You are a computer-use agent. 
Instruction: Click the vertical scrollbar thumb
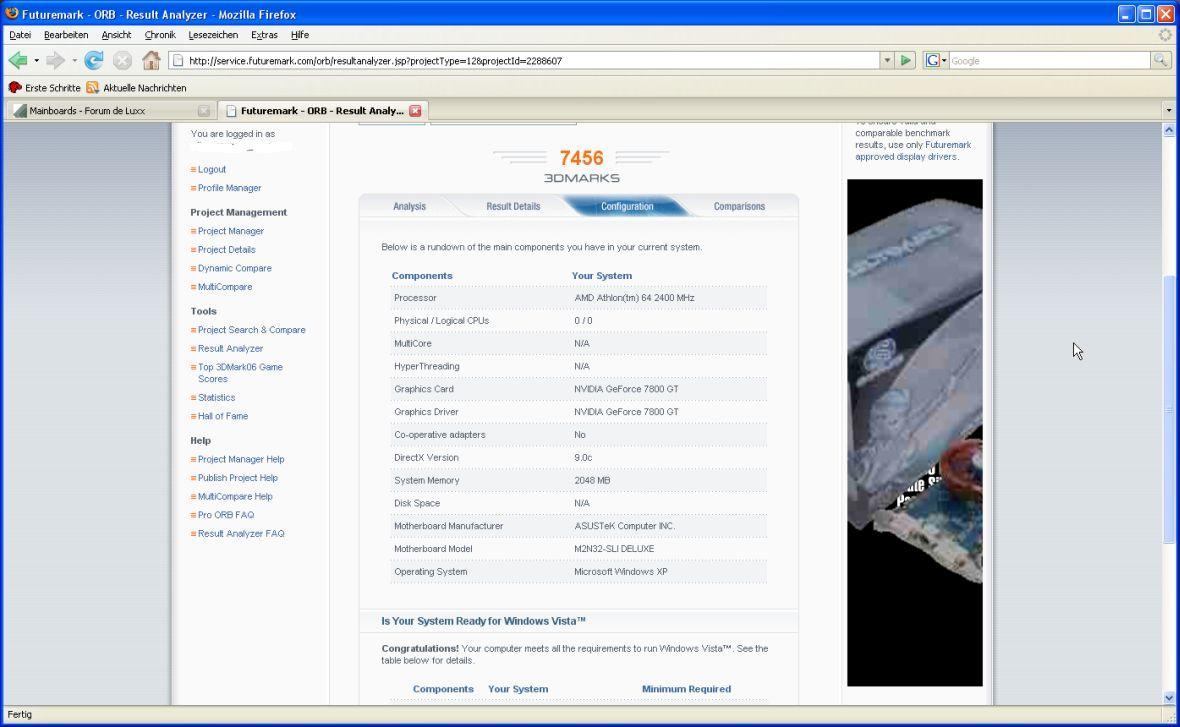[x=1169, y=409]
